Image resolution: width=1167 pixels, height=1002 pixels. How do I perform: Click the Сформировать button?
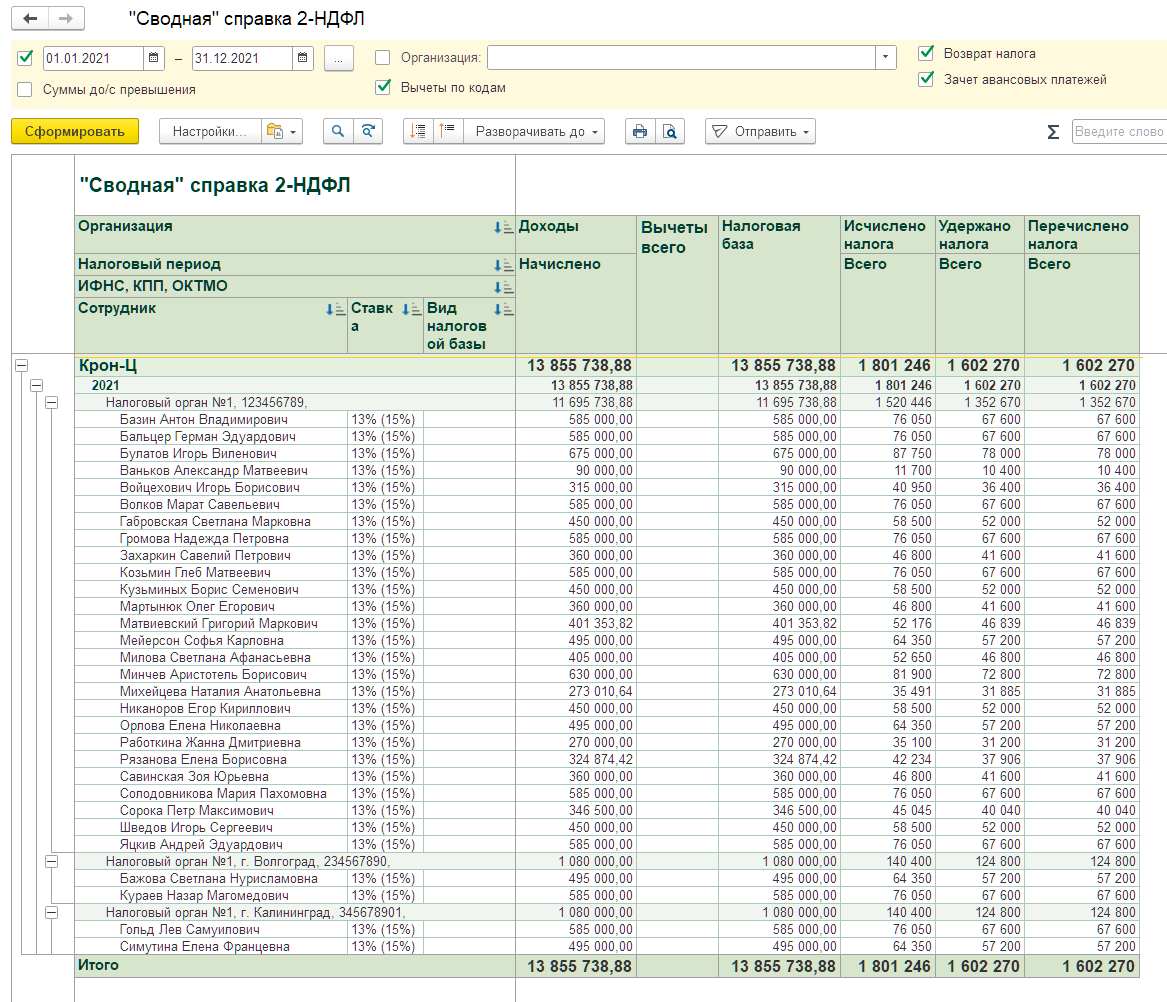(74, 131)
